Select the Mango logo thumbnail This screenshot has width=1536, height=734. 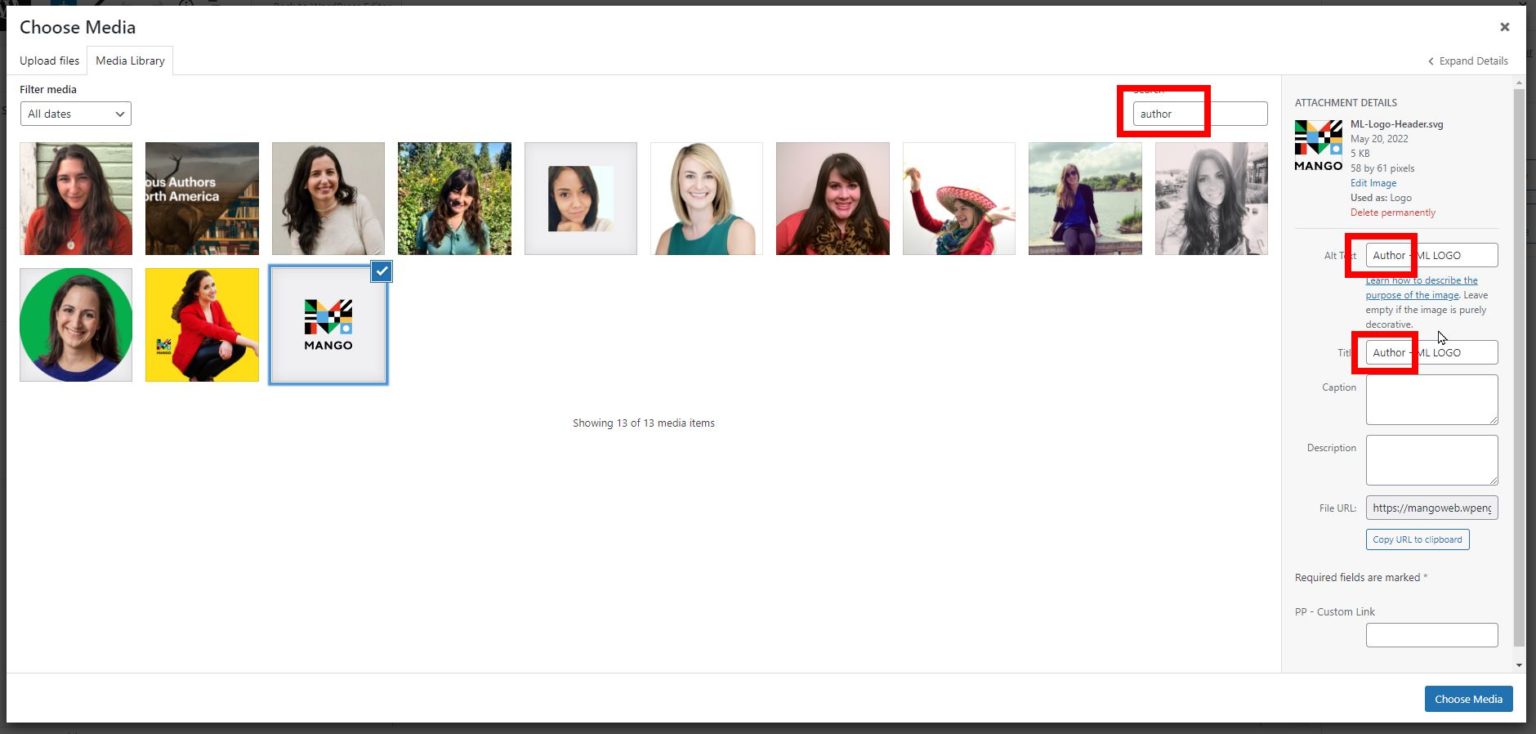(328, 326)
